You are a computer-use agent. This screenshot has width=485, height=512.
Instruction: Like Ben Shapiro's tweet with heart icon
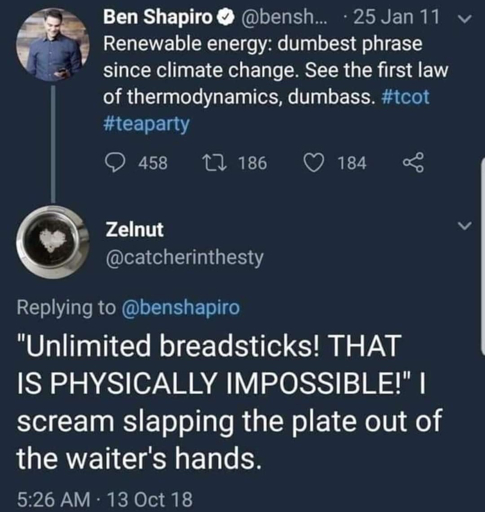point(313,163)
